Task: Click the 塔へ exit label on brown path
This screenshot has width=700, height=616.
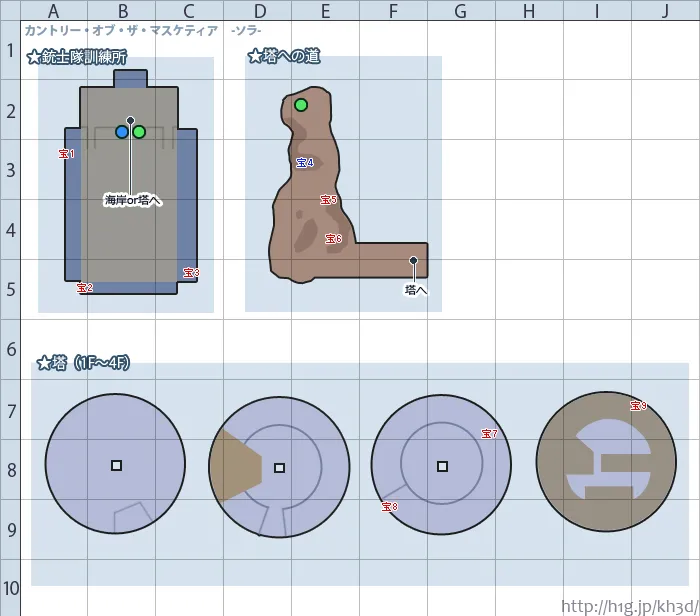Action: [416, 290]
